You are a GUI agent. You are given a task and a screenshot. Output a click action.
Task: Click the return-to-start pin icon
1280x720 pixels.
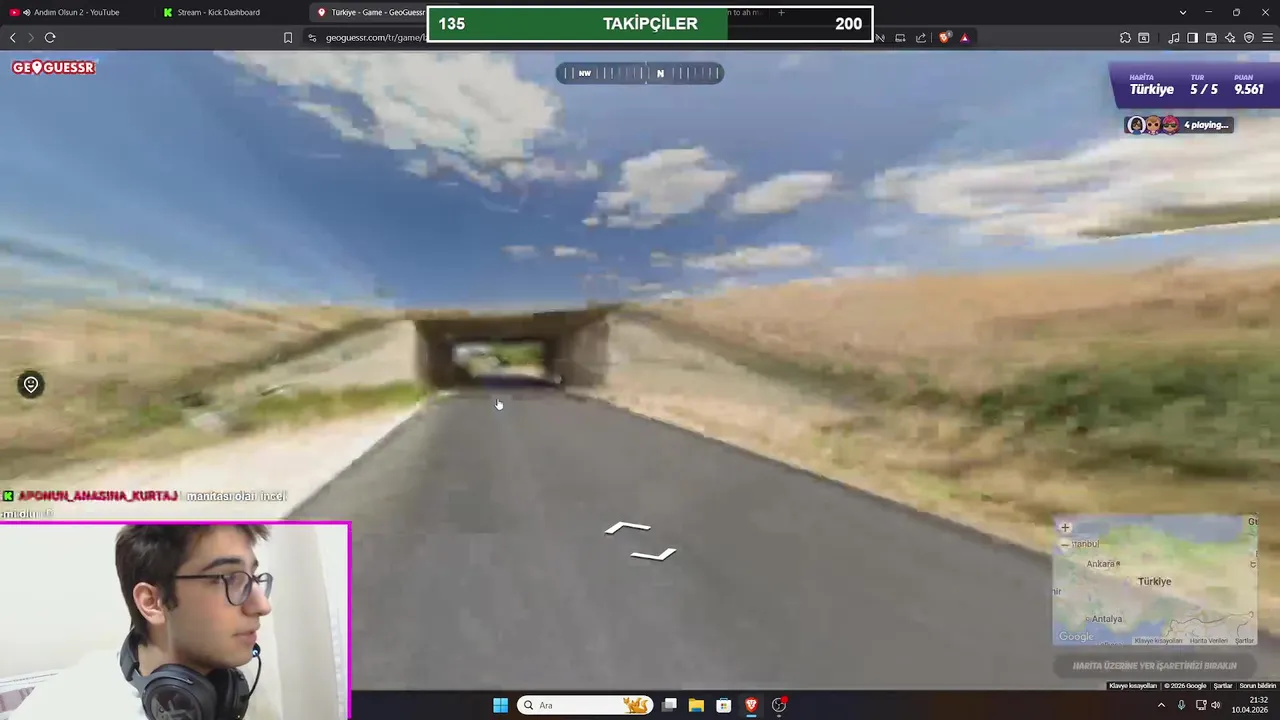tap(31, 385)
